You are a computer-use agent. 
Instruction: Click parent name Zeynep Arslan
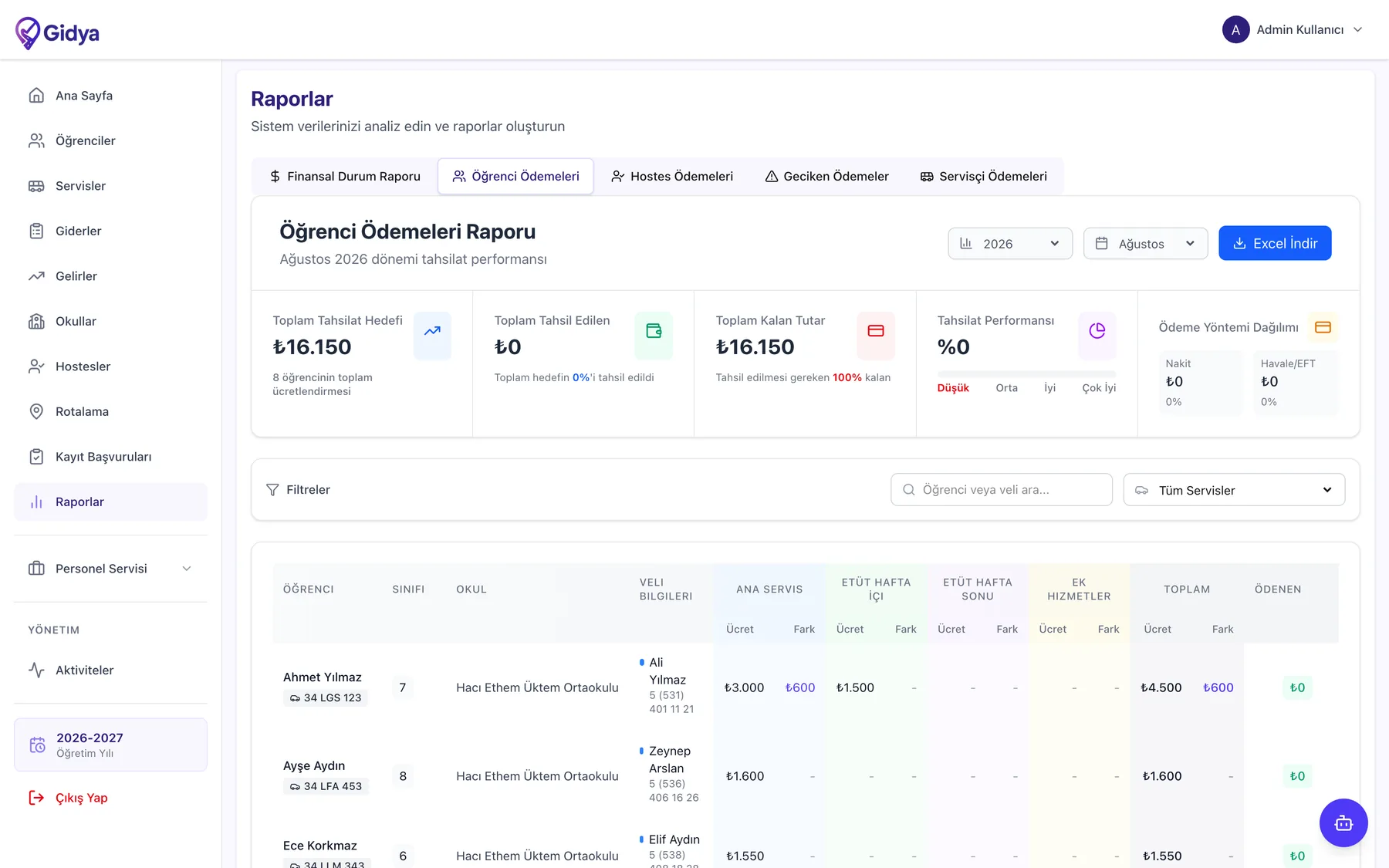[x=670, y=760]
